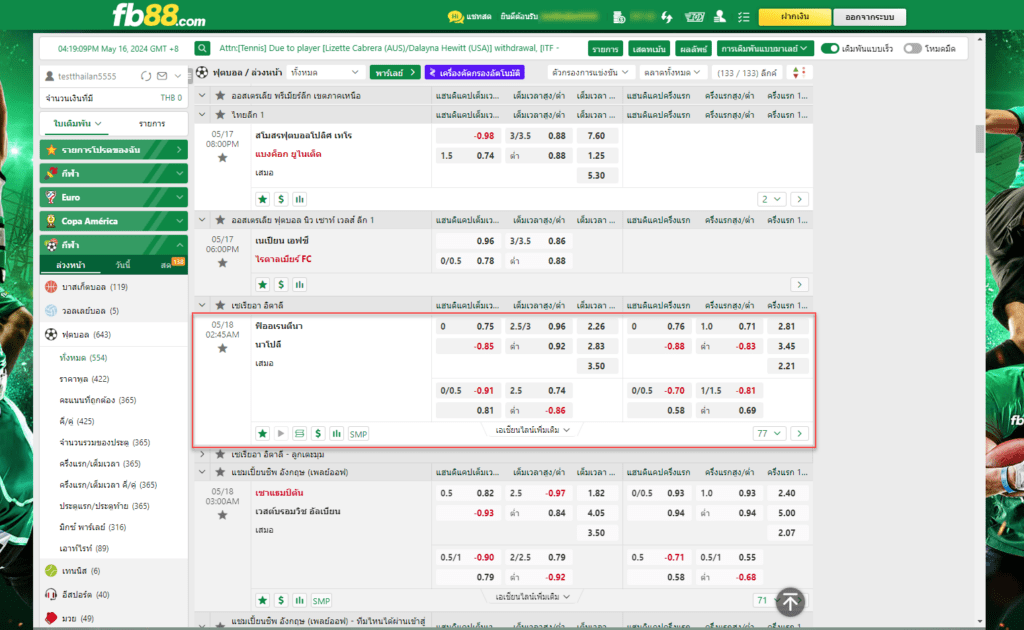Open statistics chart icon for ไรดาลเมียร์ FC match
1024x630 pixels.
(299, 285)
